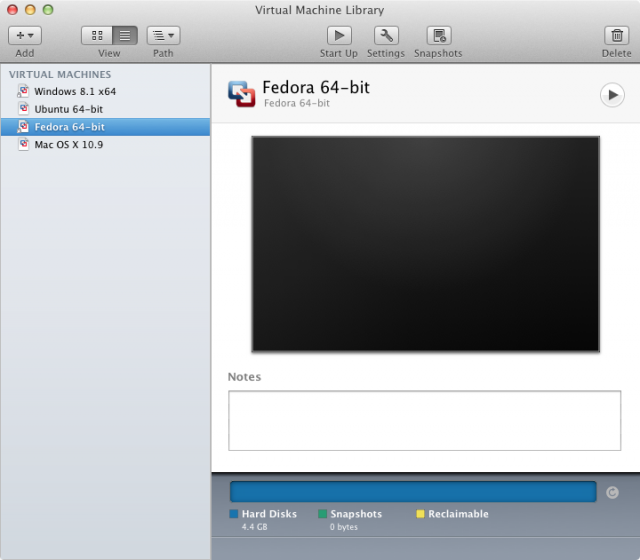Open the Path dropdown

(x=163, y=36)
